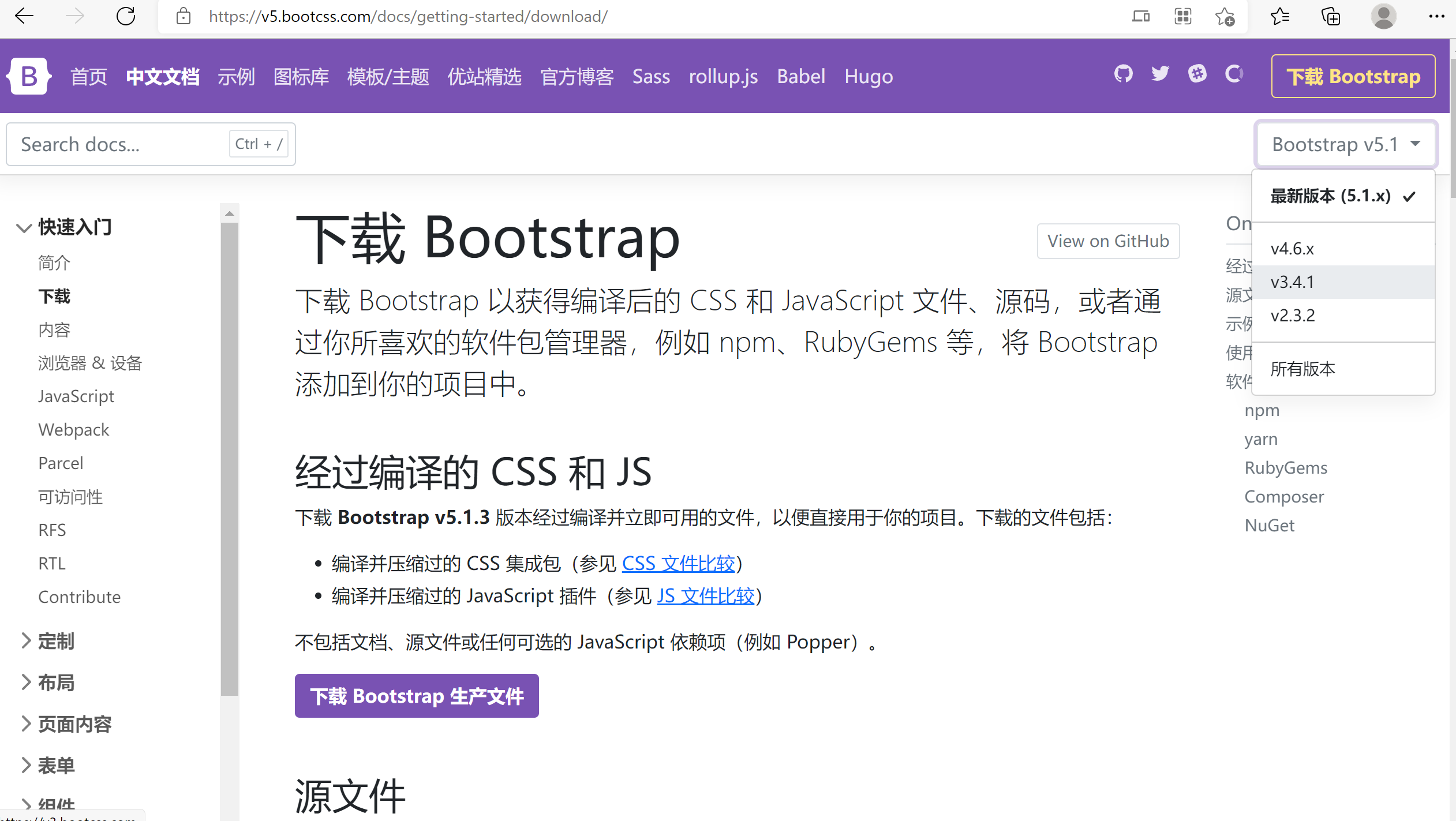
Task: Click the Twitter bird icon
Action: pos(1160,74)
